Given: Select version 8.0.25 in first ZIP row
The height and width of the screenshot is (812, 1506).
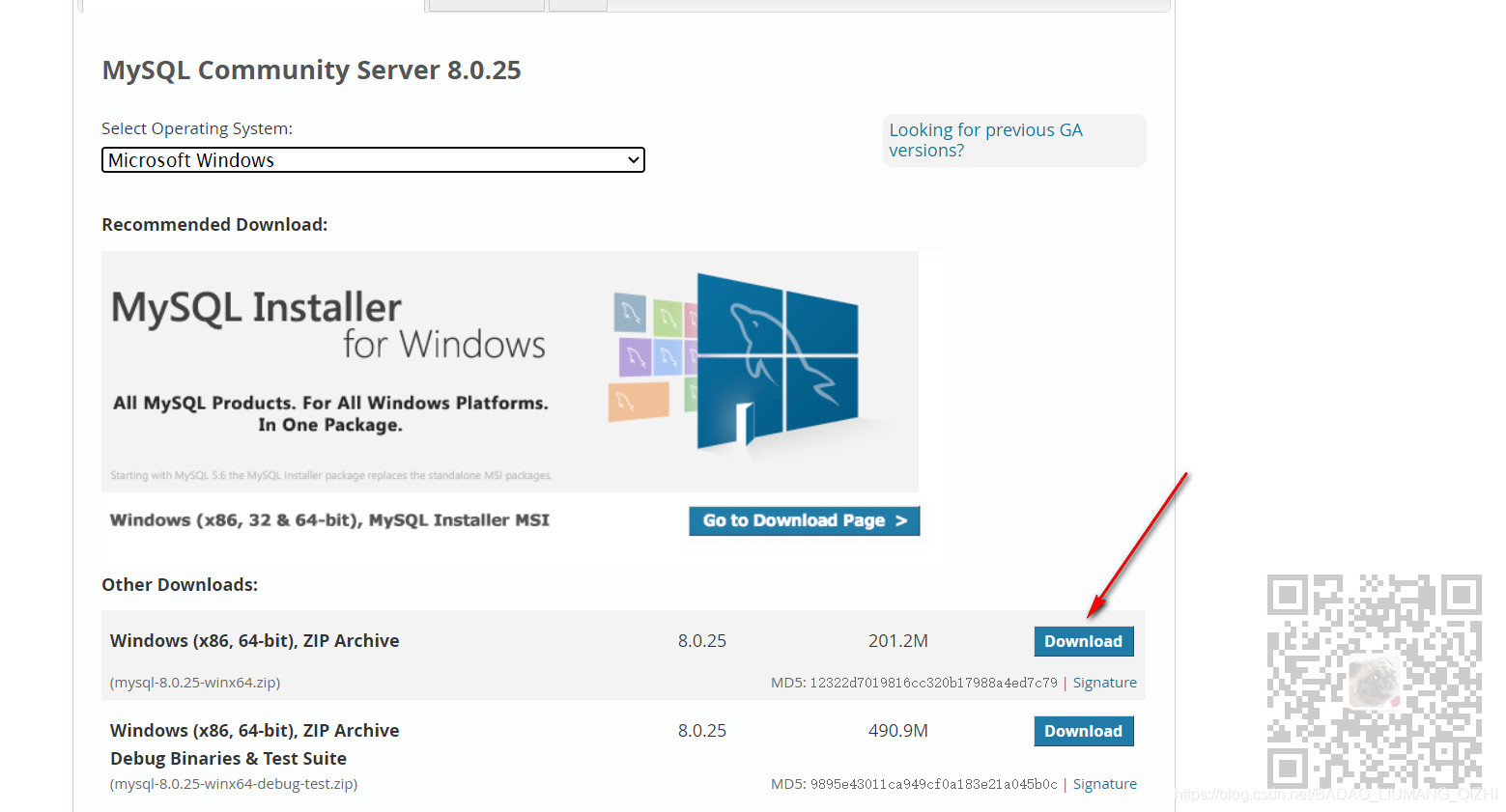Looking at the screenshot, I should coord(701,641).
